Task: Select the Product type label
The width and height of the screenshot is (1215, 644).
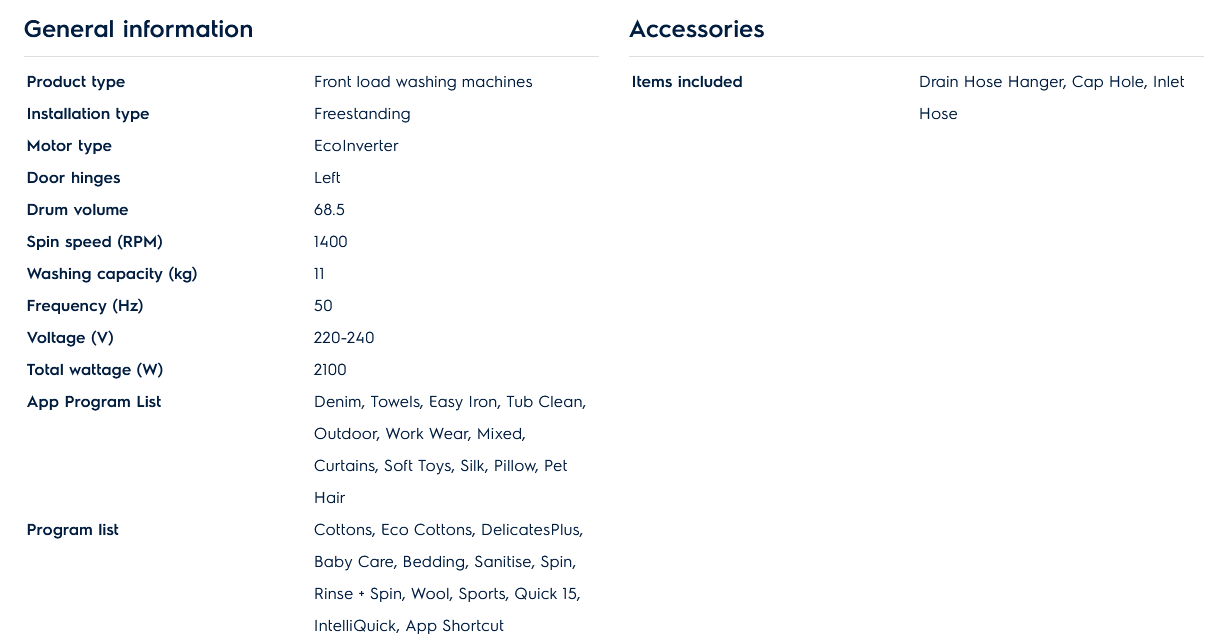Action: tap(76, 82)
